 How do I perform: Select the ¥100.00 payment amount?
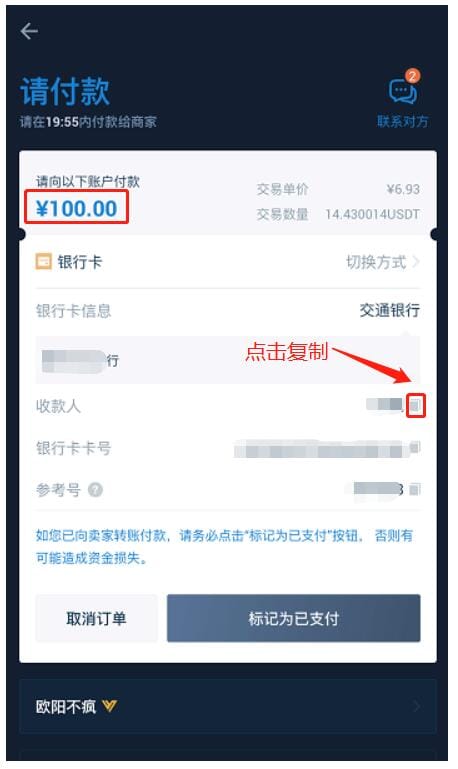click(76, 208)
